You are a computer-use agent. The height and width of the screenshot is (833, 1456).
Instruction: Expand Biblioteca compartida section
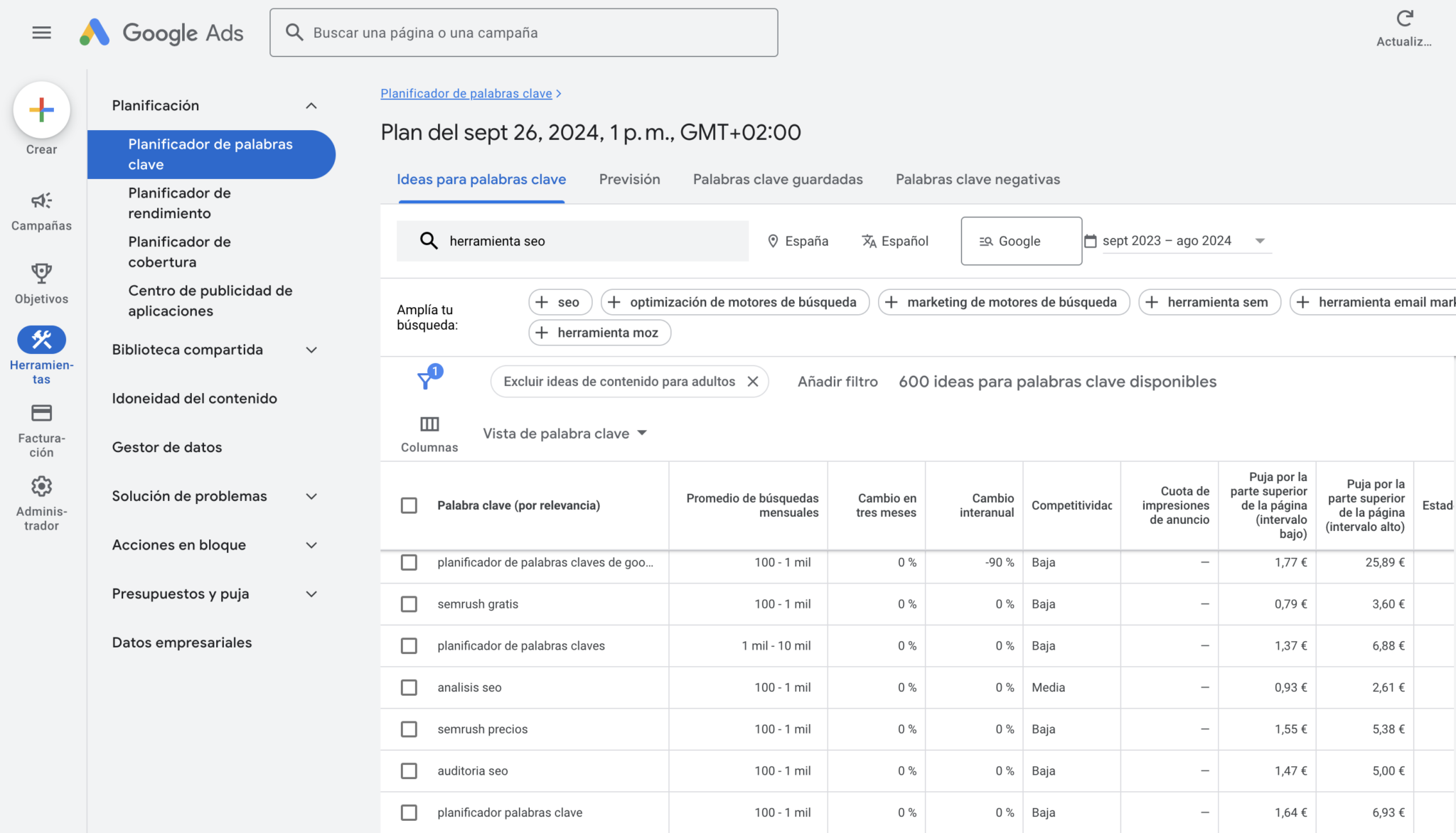(311, 350)
